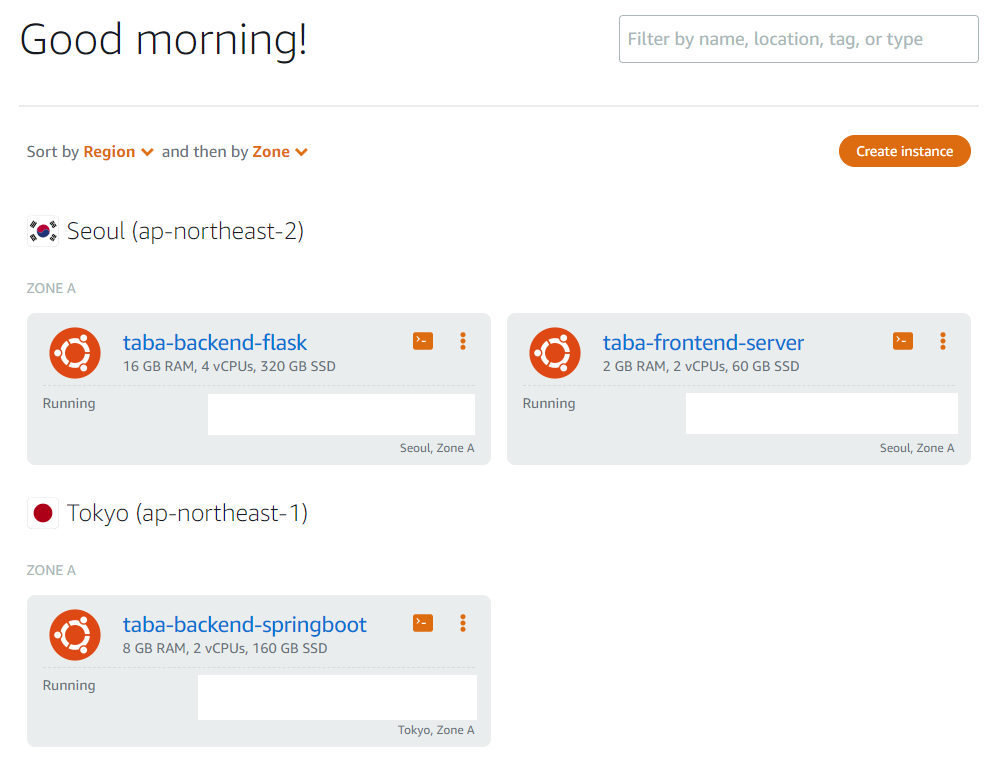989x767 pixels.
Task: Click Seoul, Zone A on taba-backend-flask card
Action: click(x=437, y=448)
